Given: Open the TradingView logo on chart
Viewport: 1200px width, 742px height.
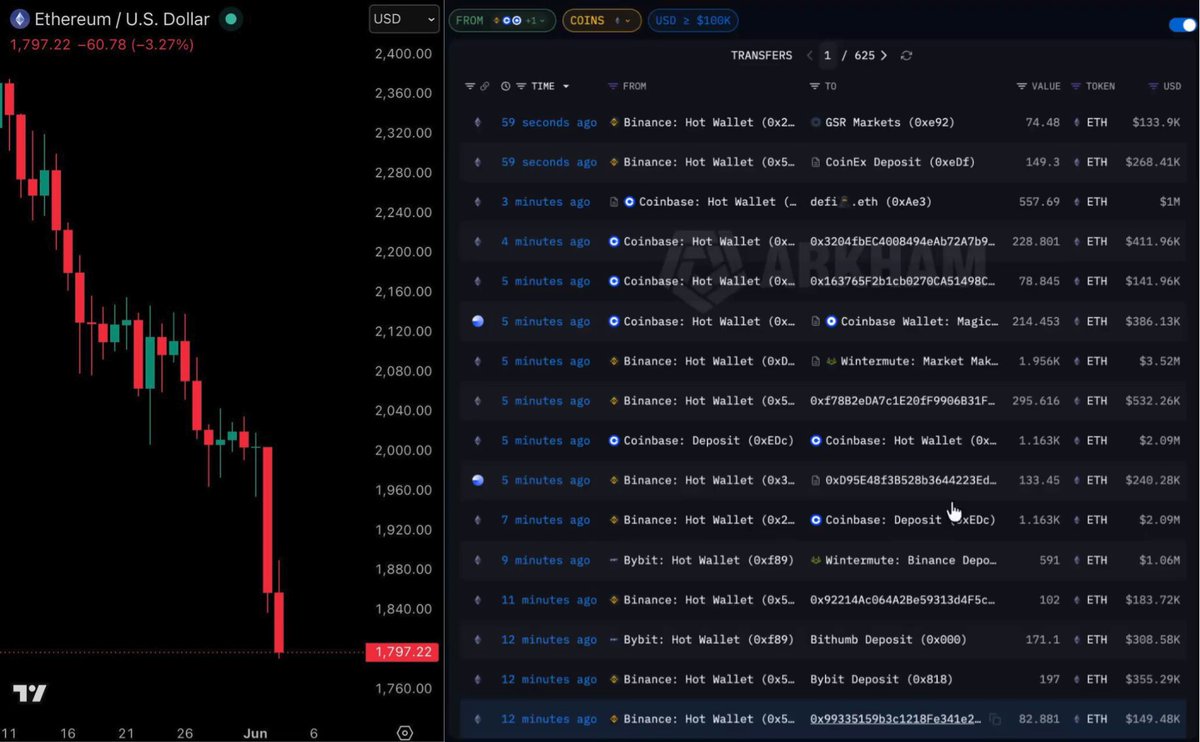Looking at the screenshot, I should click(29, 693).
